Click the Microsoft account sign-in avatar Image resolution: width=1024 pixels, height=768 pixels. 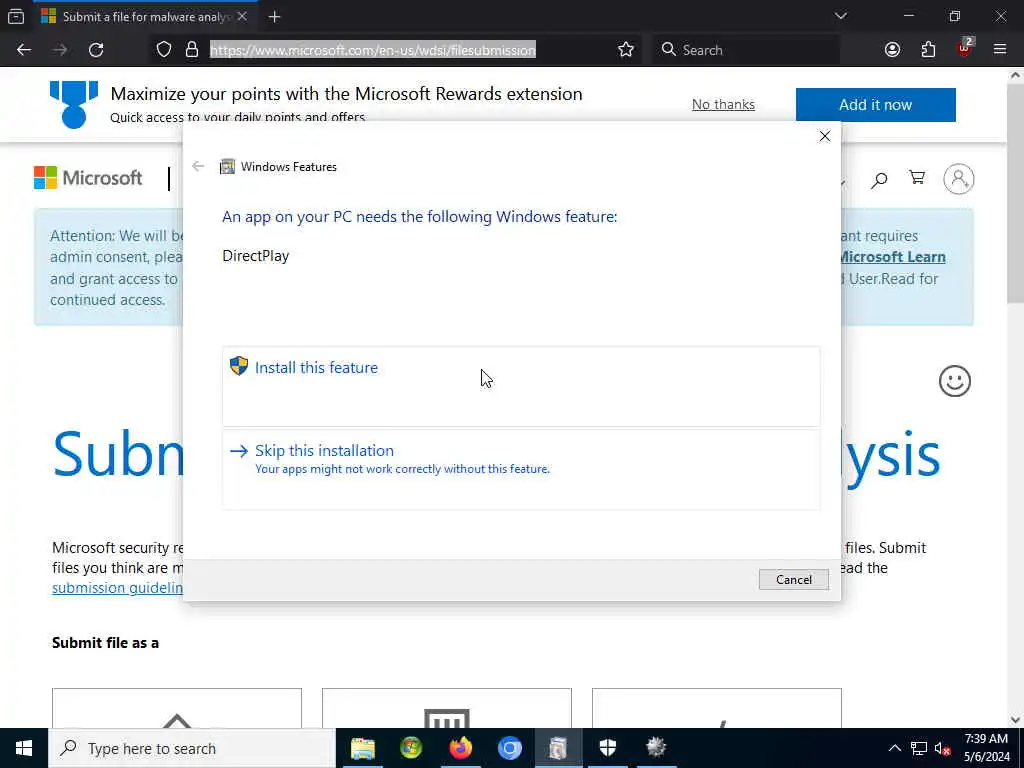(x=959, y=179)
